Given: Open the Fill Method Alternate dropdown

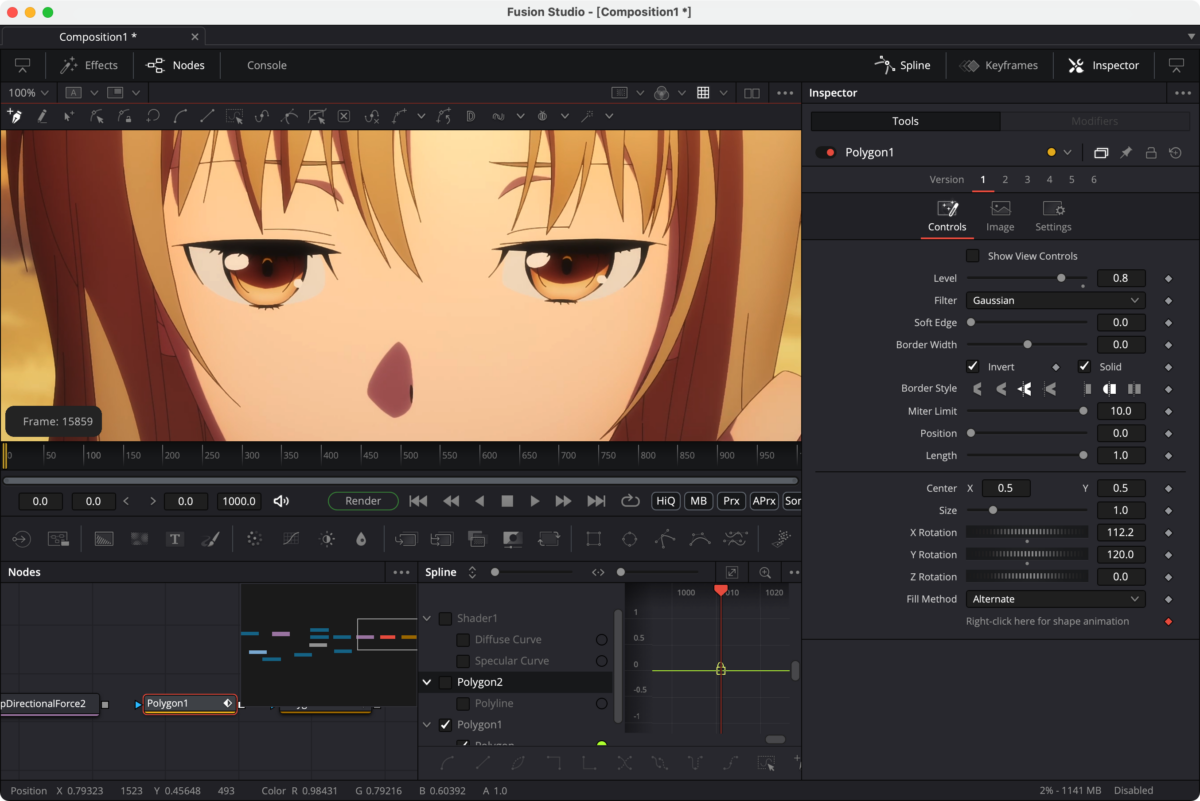Looking at the screenshot, I should coord(1055,599).
